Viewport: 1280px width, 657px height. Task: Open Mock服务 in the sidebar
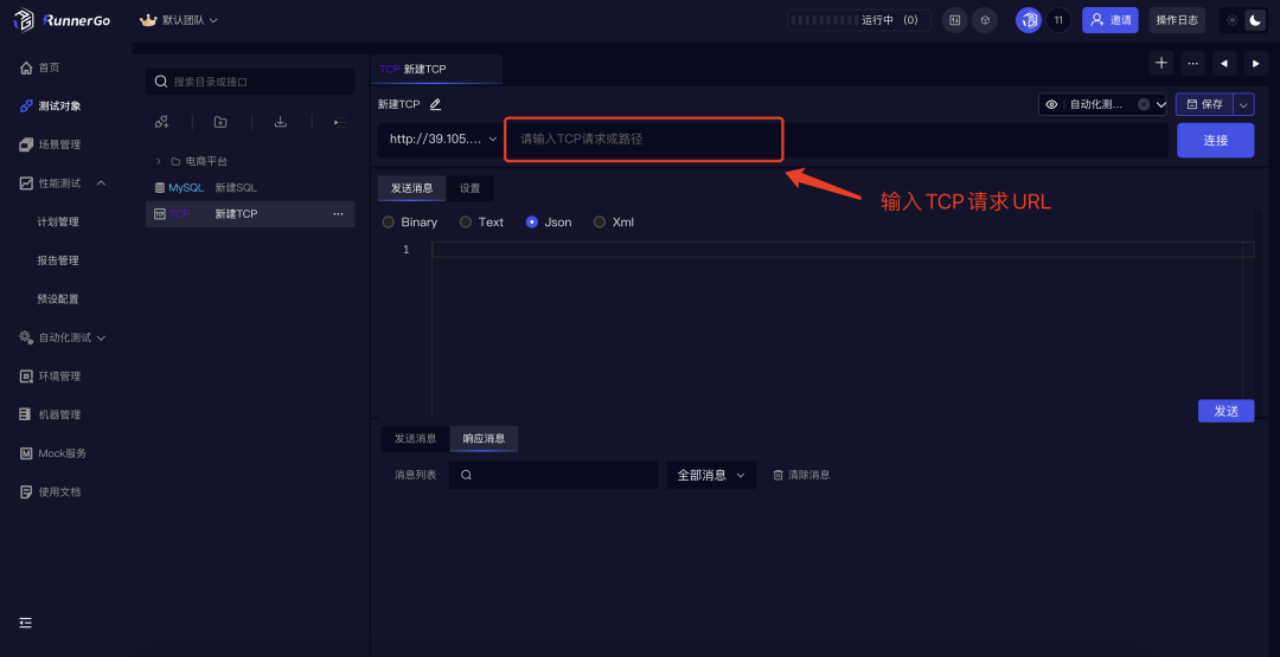tap(62, 454)
